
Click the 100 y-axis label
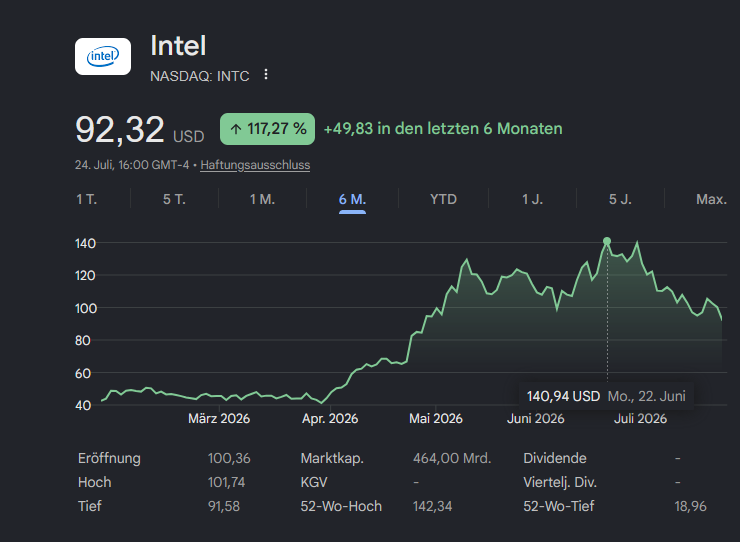point(85,309)
